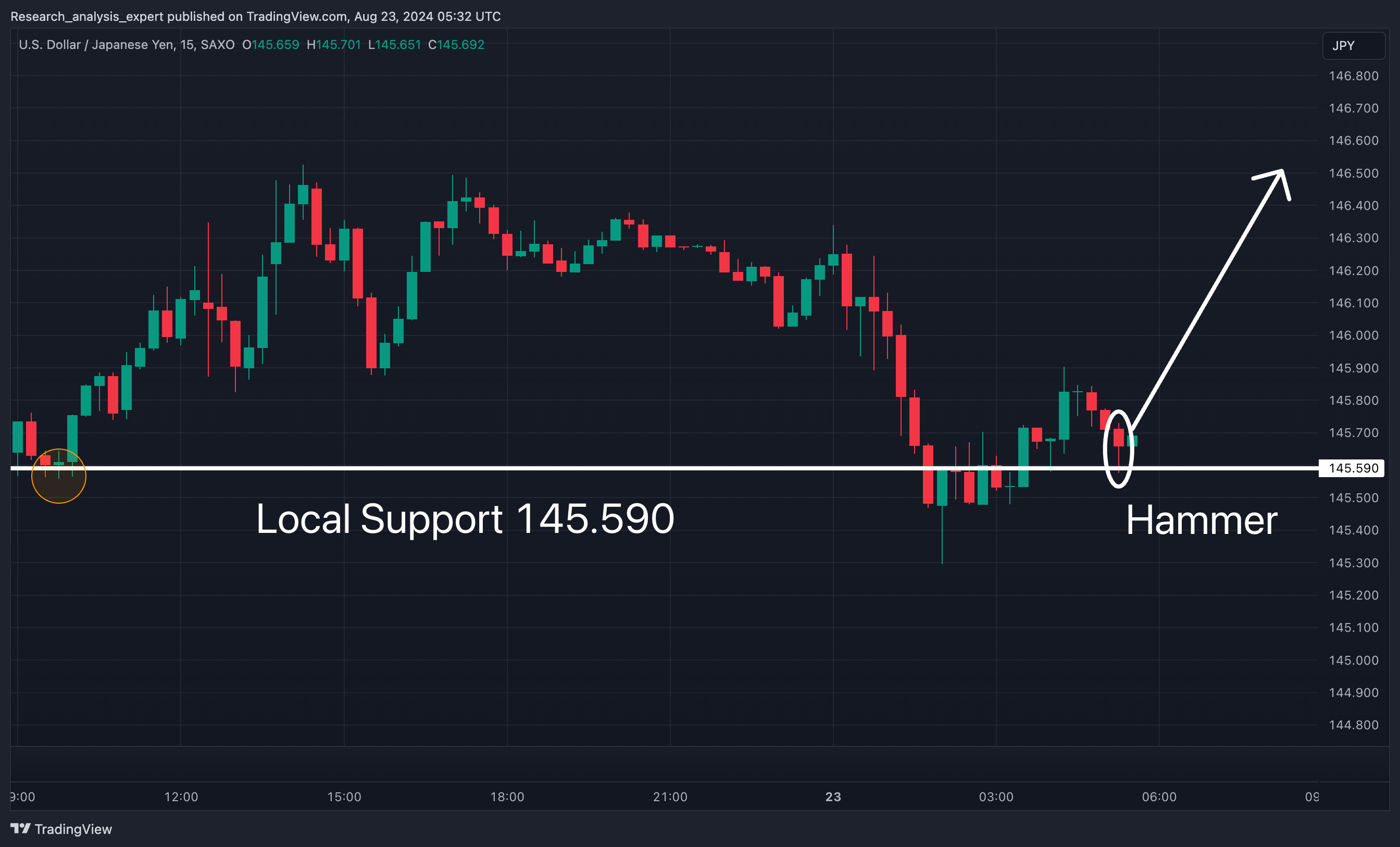This screenshot has width=1400, height=847.
Task: Click the 146.800 price axis label
Action: [1354, 76]
